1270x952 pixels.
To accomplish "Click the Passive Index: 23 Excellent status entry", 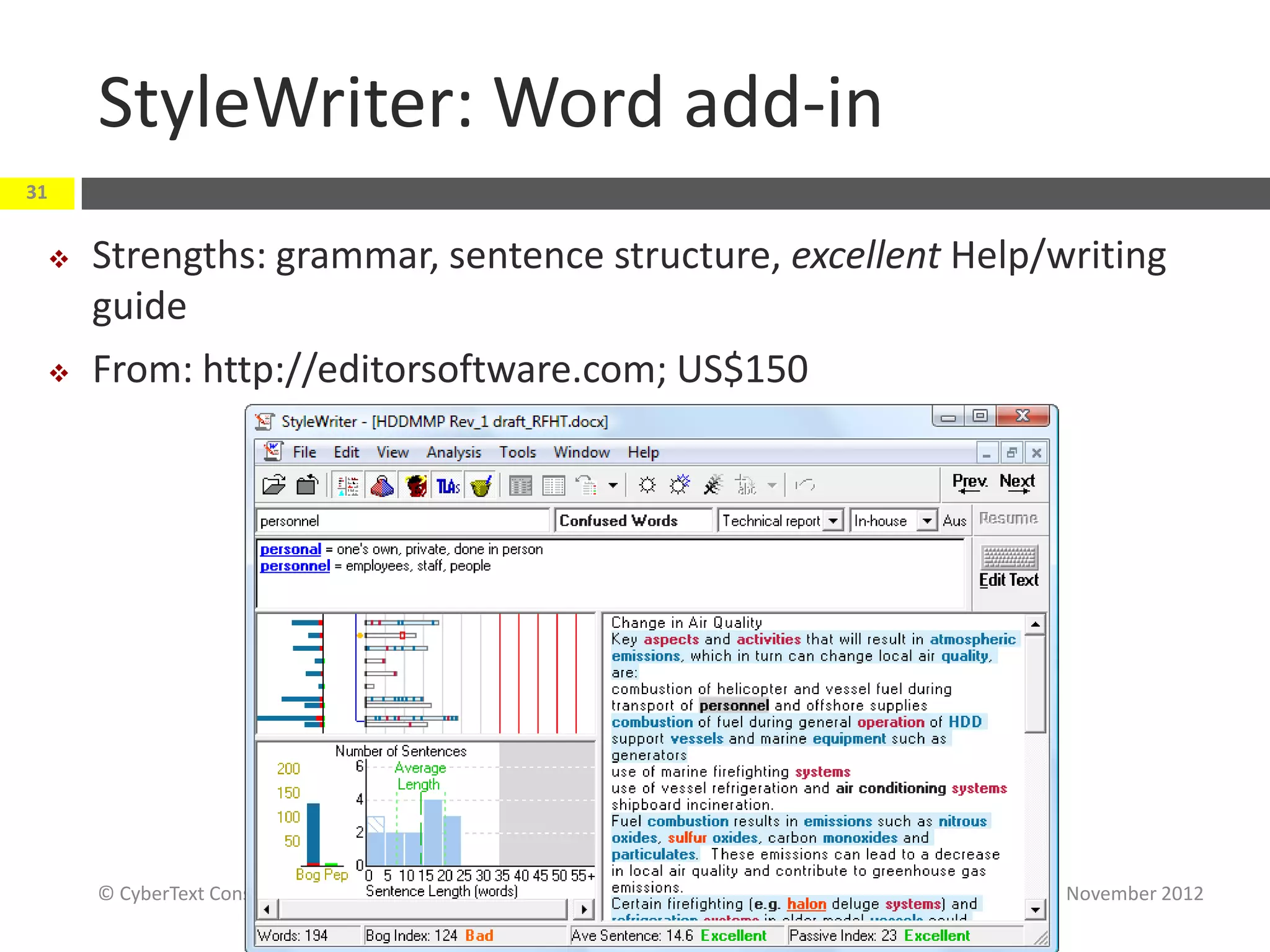I will coord(905,936).
